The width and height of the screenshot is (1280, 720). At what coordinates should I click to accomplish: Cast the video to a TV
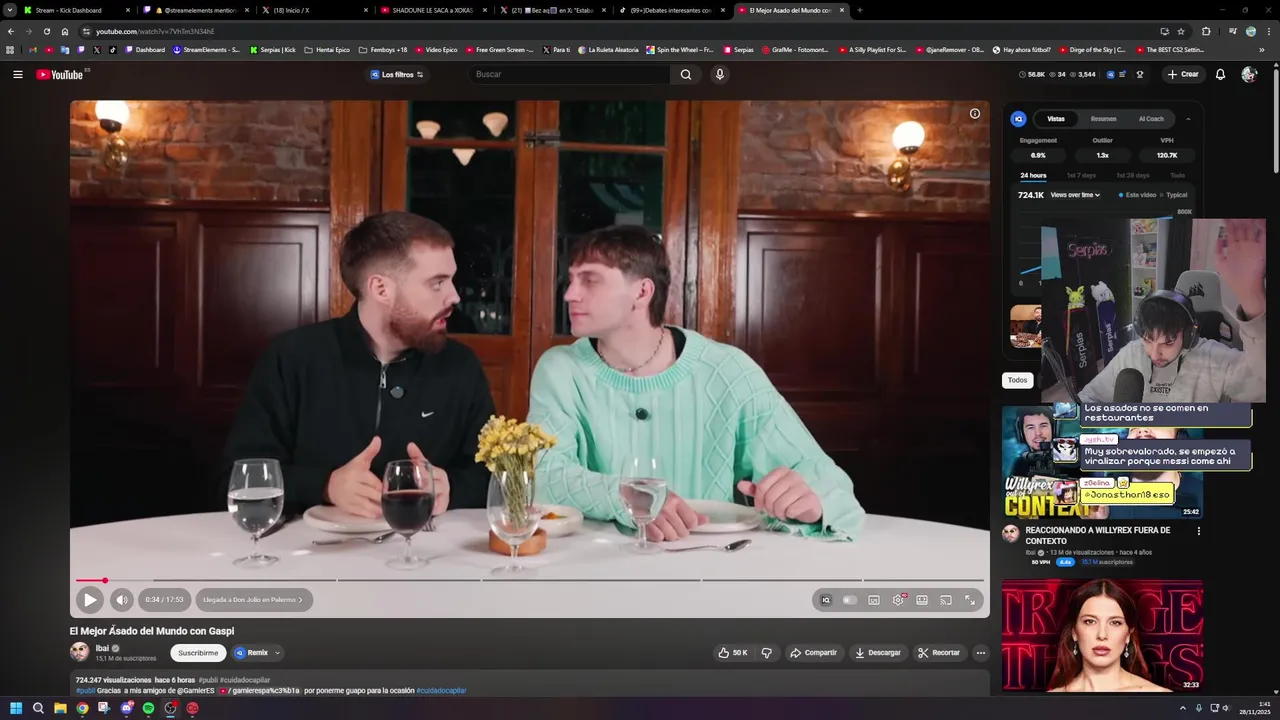click(x=946, y=600)
